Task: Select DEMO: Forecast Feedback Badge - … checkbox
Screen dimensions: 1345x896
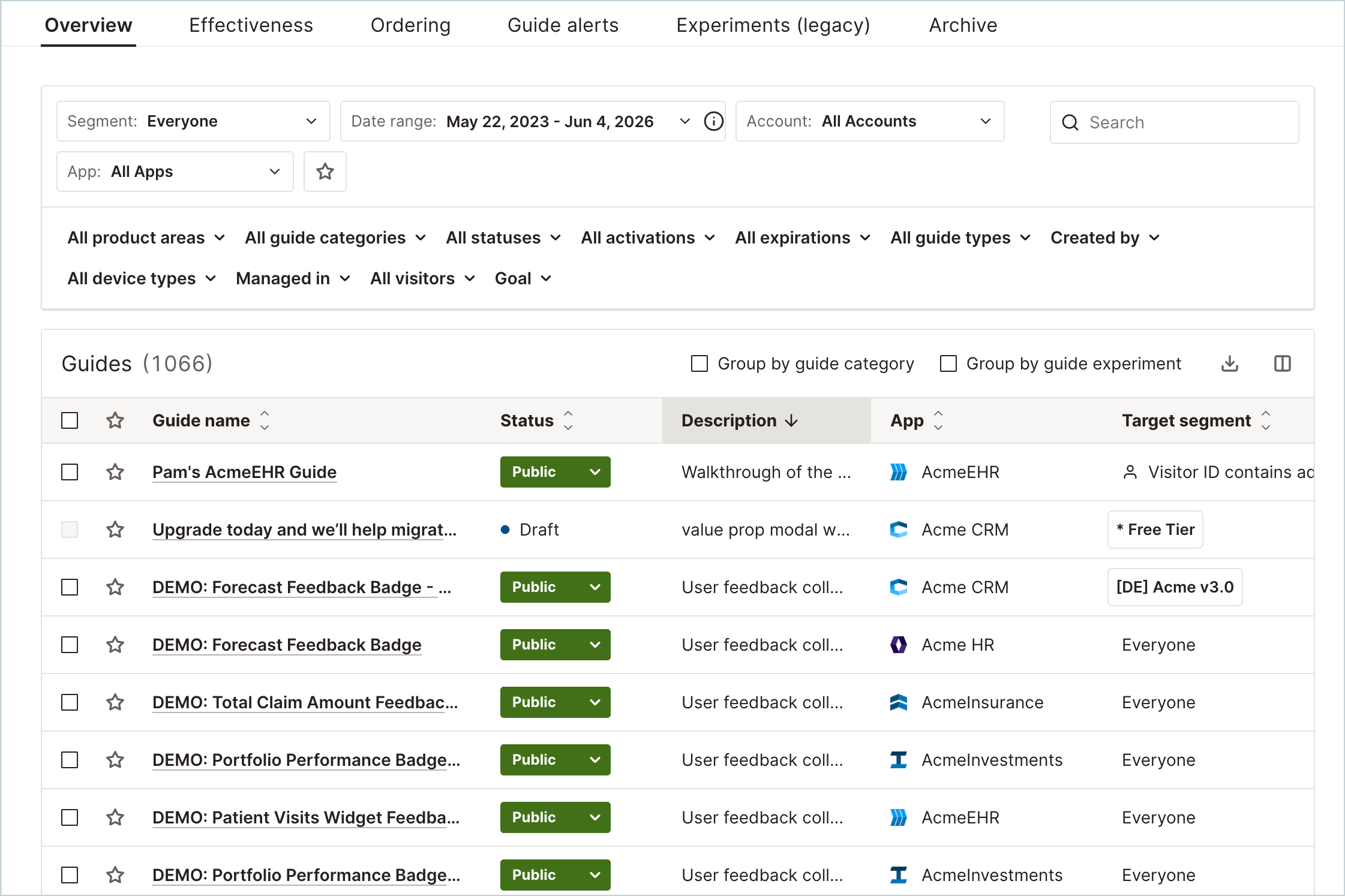Action: click(x=70, y=587)
